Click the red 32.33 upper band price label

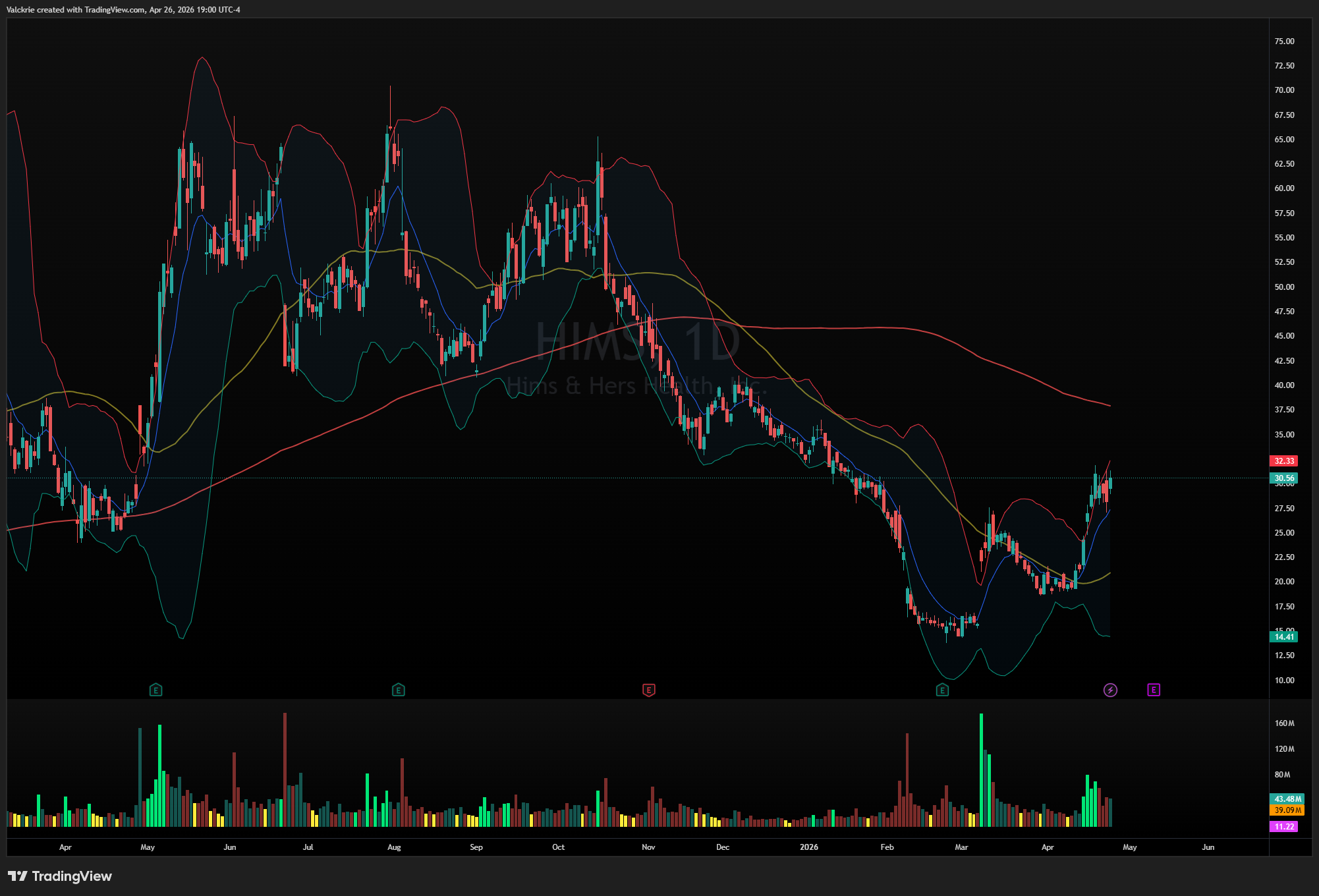(x=1284, y=461)
